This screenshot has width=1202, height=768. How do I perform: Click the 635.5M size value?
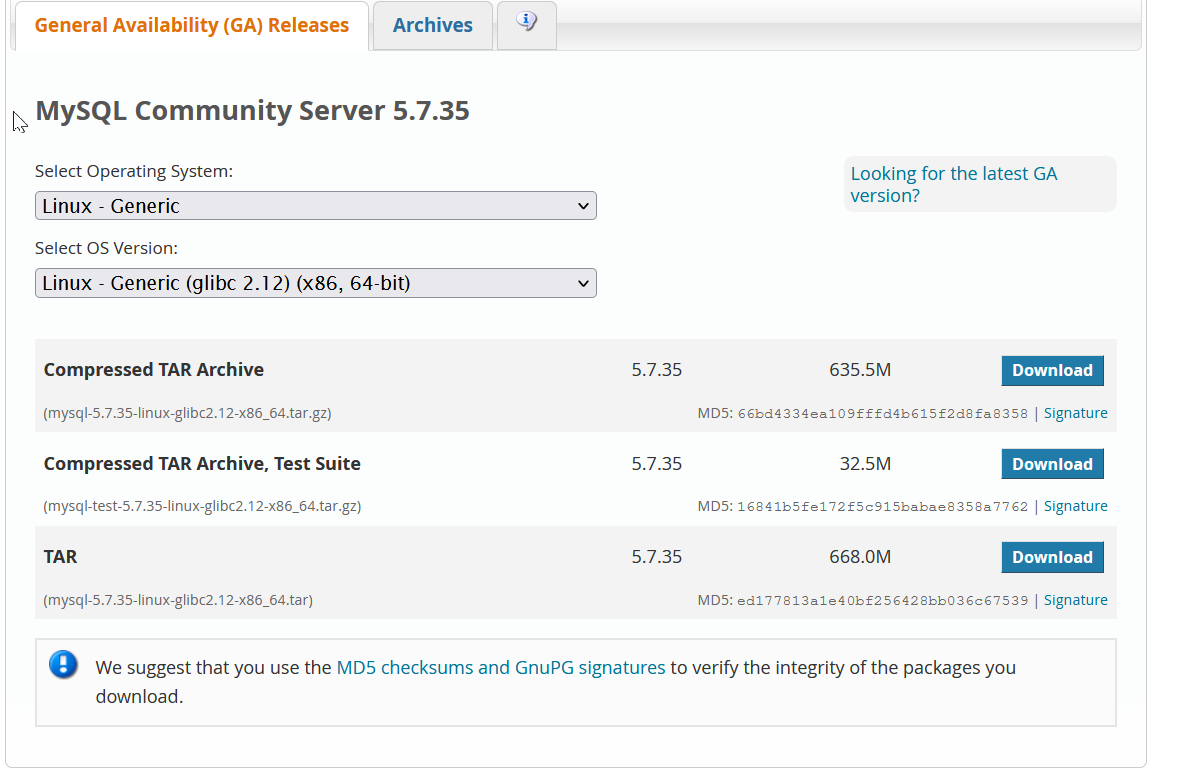click(x=860, y=370)
